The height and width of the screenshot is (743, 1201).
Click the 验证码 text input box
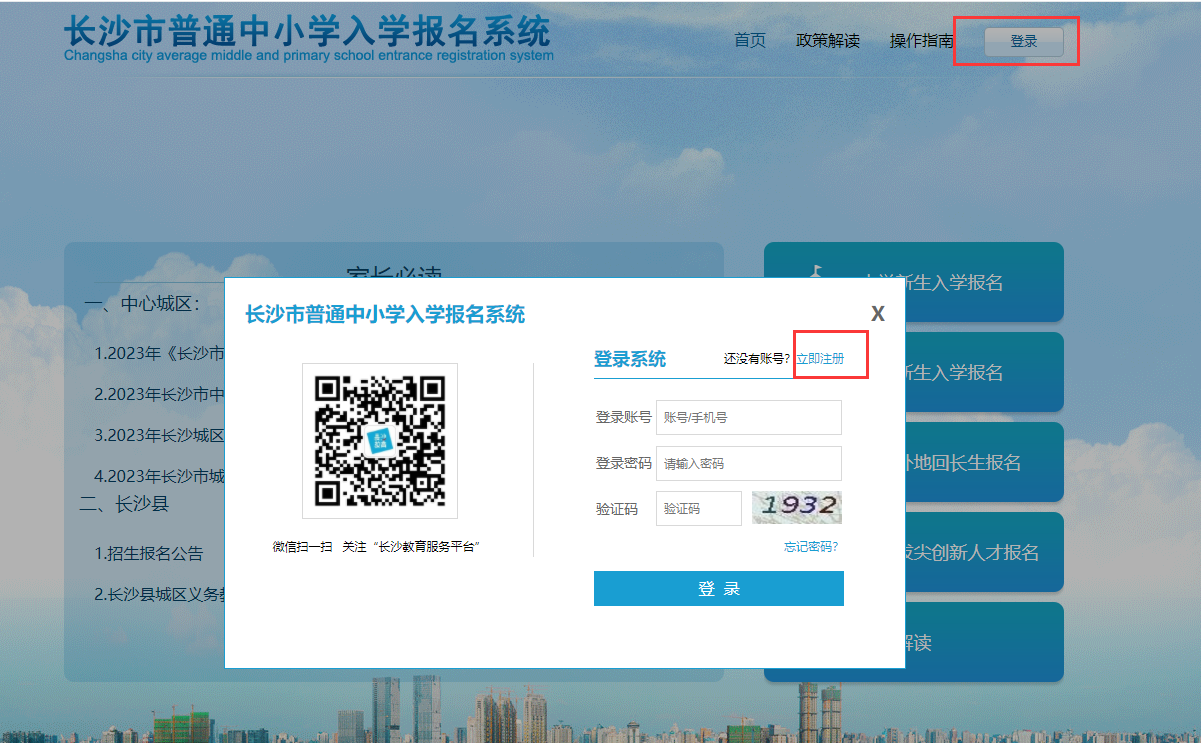pyautogui.click(x=698, y=508)
